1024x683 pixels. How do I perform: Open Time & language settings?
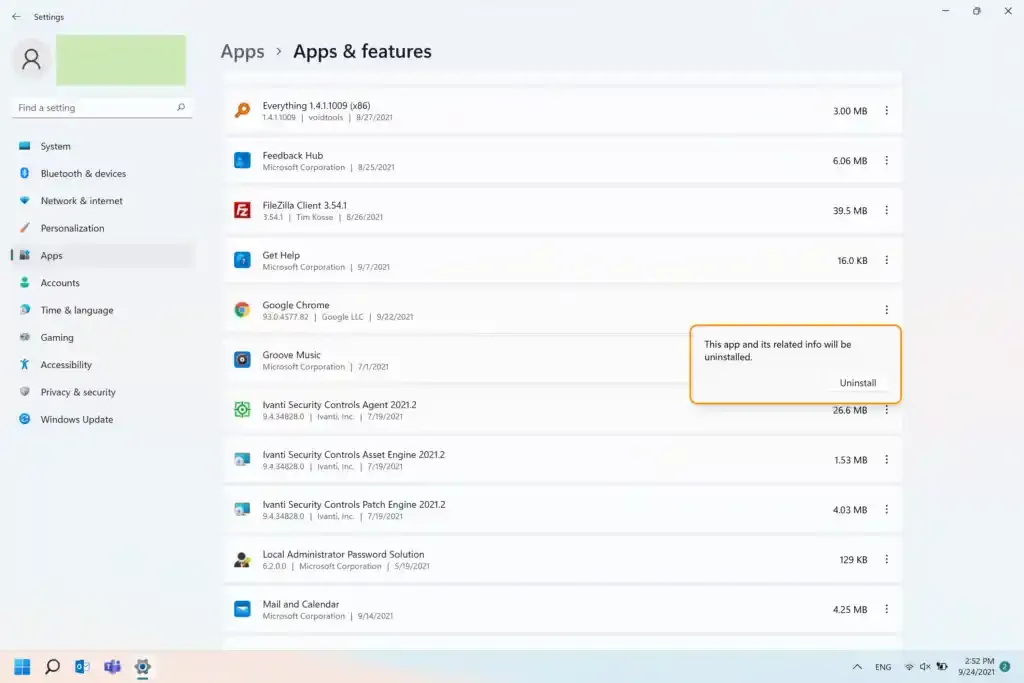[103, 310]
